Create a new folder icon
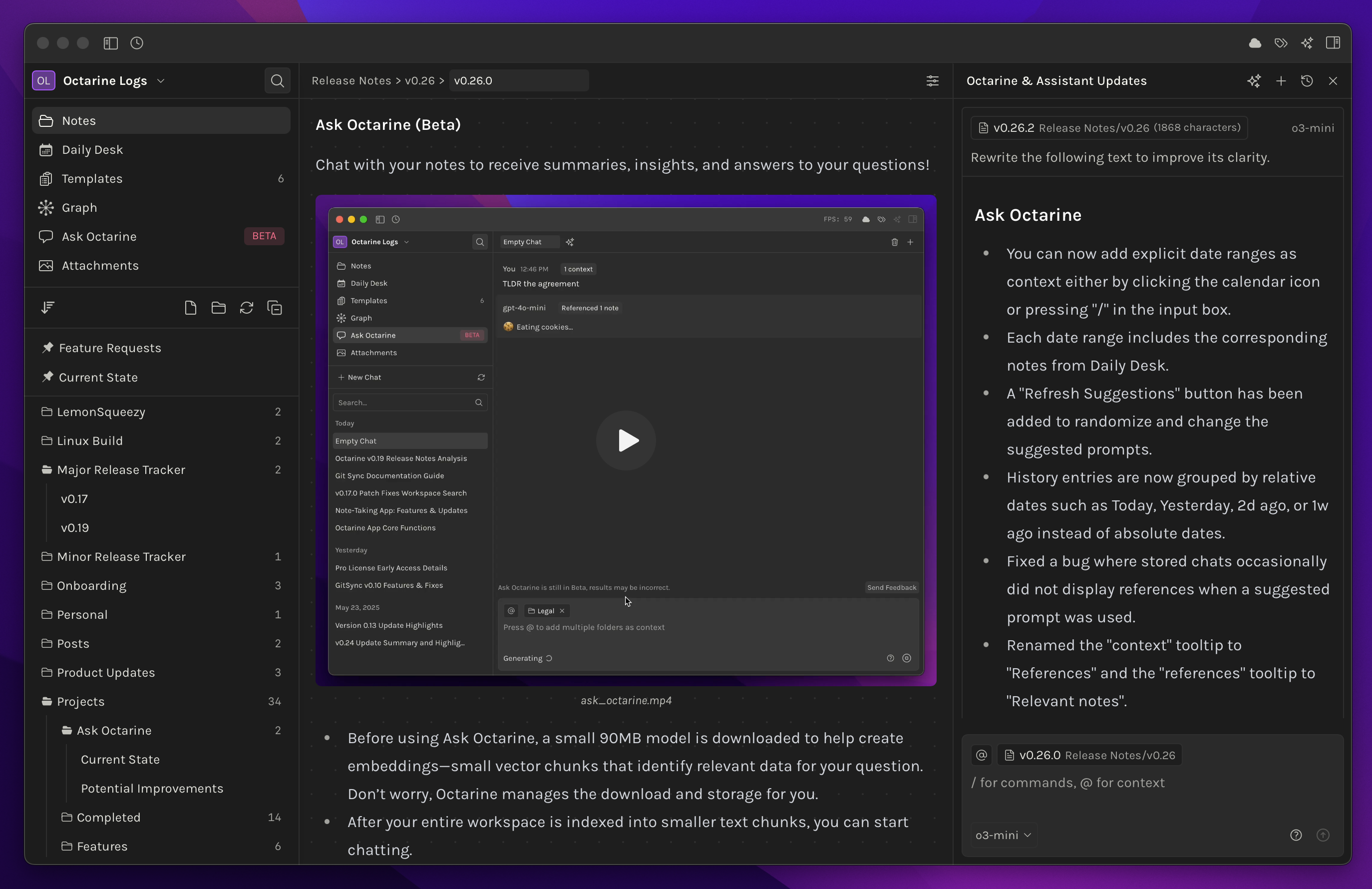This screenshot has width=1372, height=889. (219, 308)
